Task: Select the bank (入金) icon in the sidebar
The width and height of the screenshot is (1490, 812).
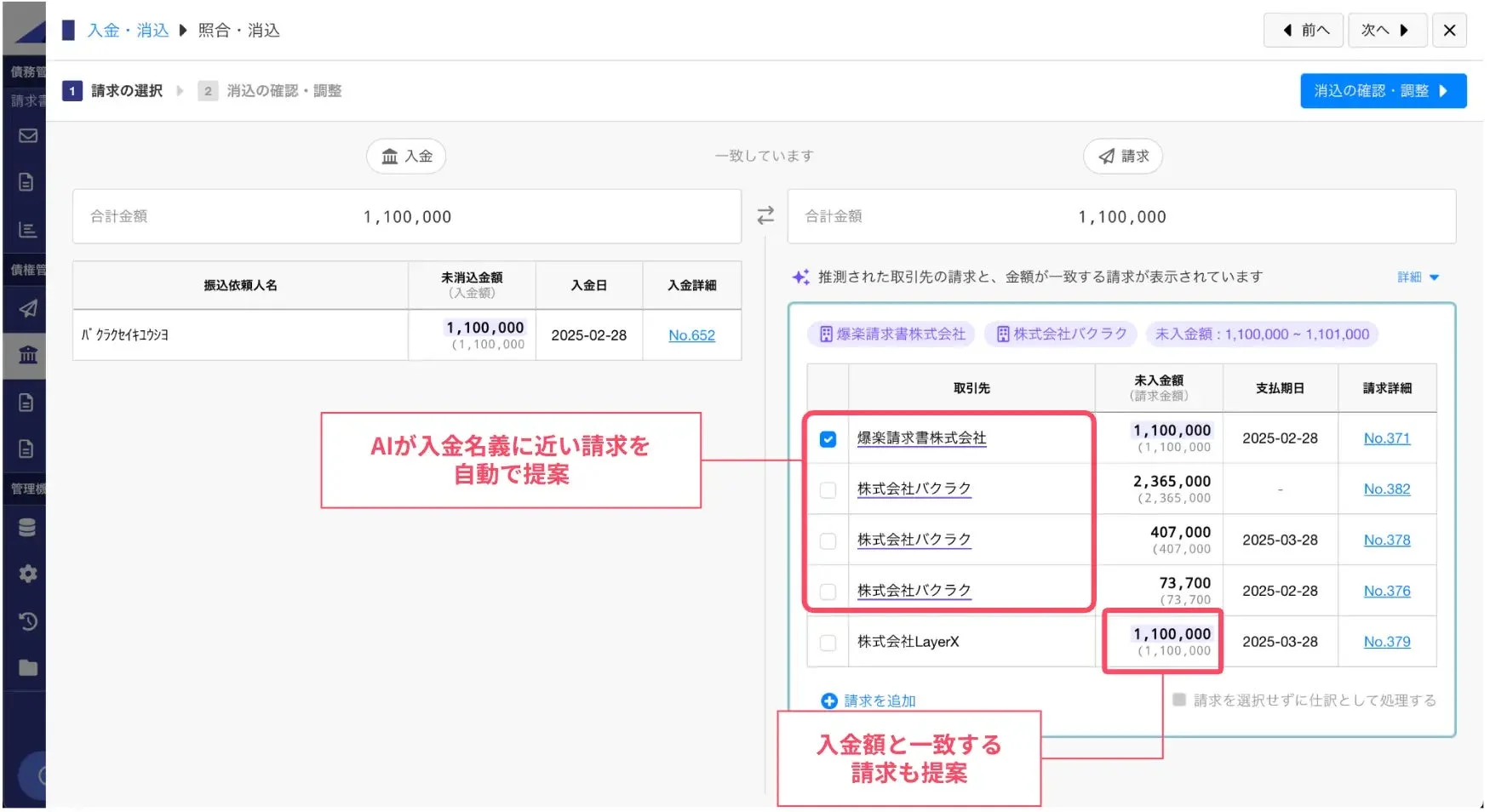Action: click(x=27, y=354)
